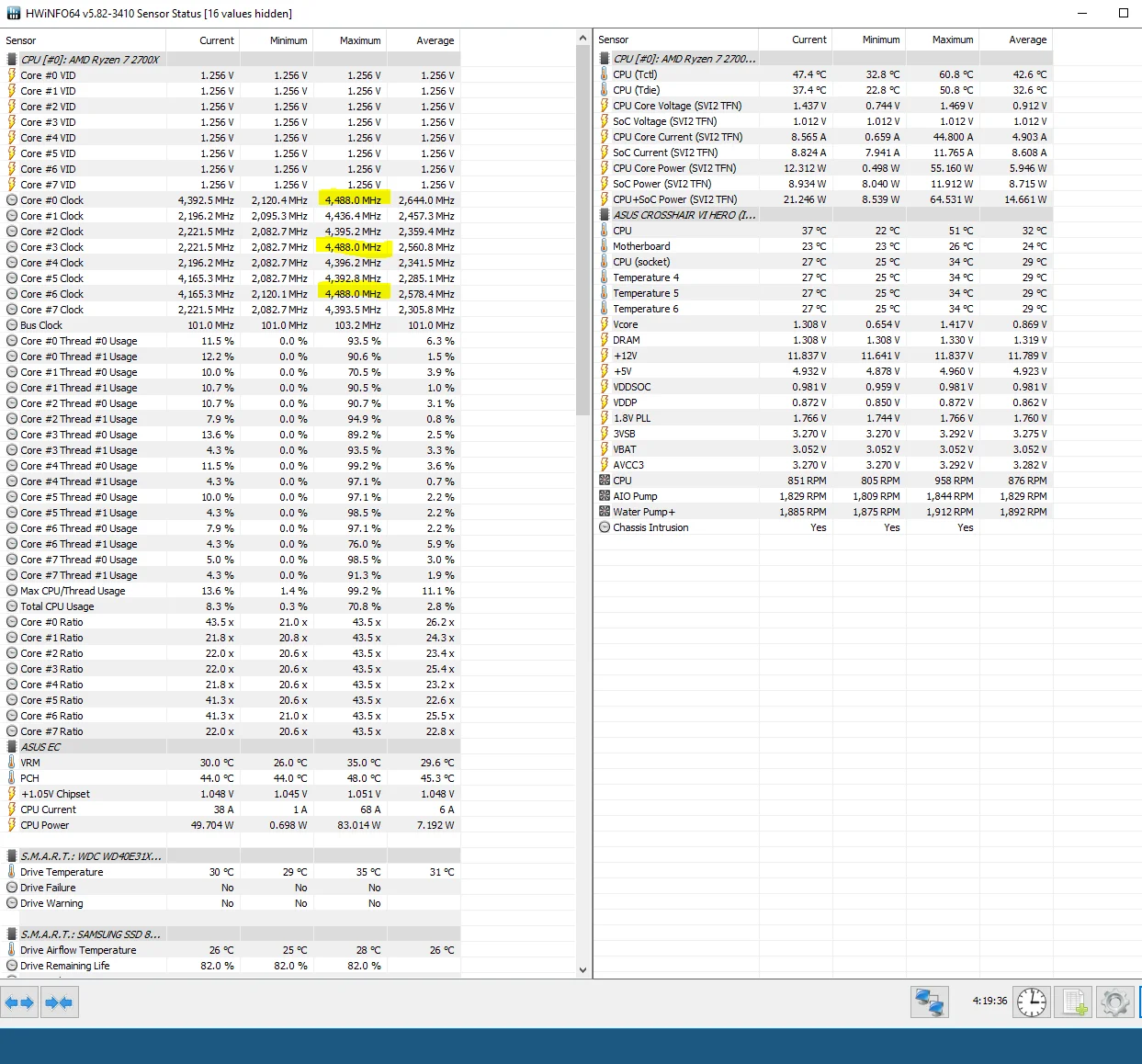The image size is (1142, 1064).
Task: Click the right panel Sensor column header
Action: coord(675,40)
